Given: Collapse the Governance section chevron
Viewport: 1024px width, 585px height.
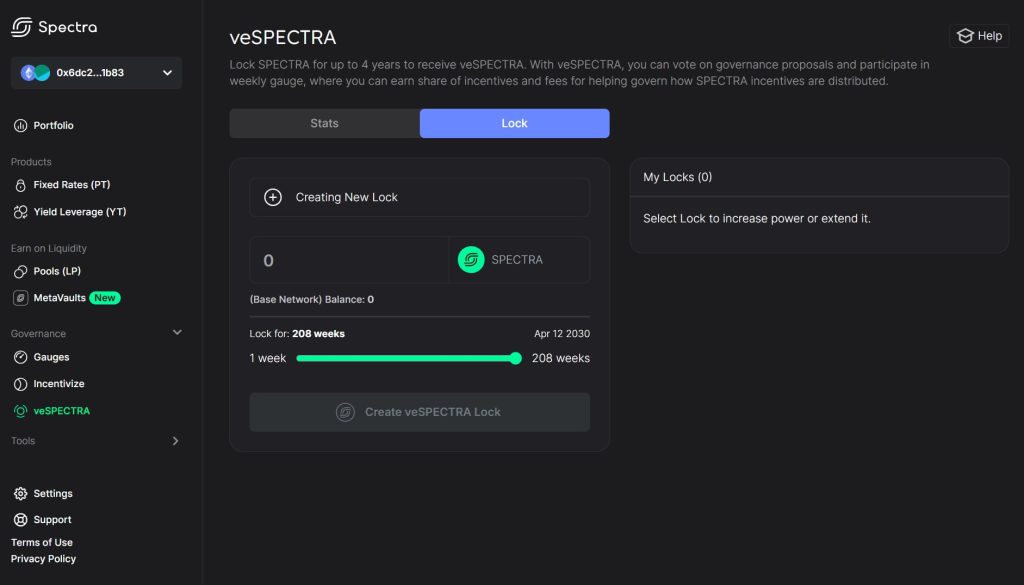Looking at the screenshot, I should tap(177, 333).
